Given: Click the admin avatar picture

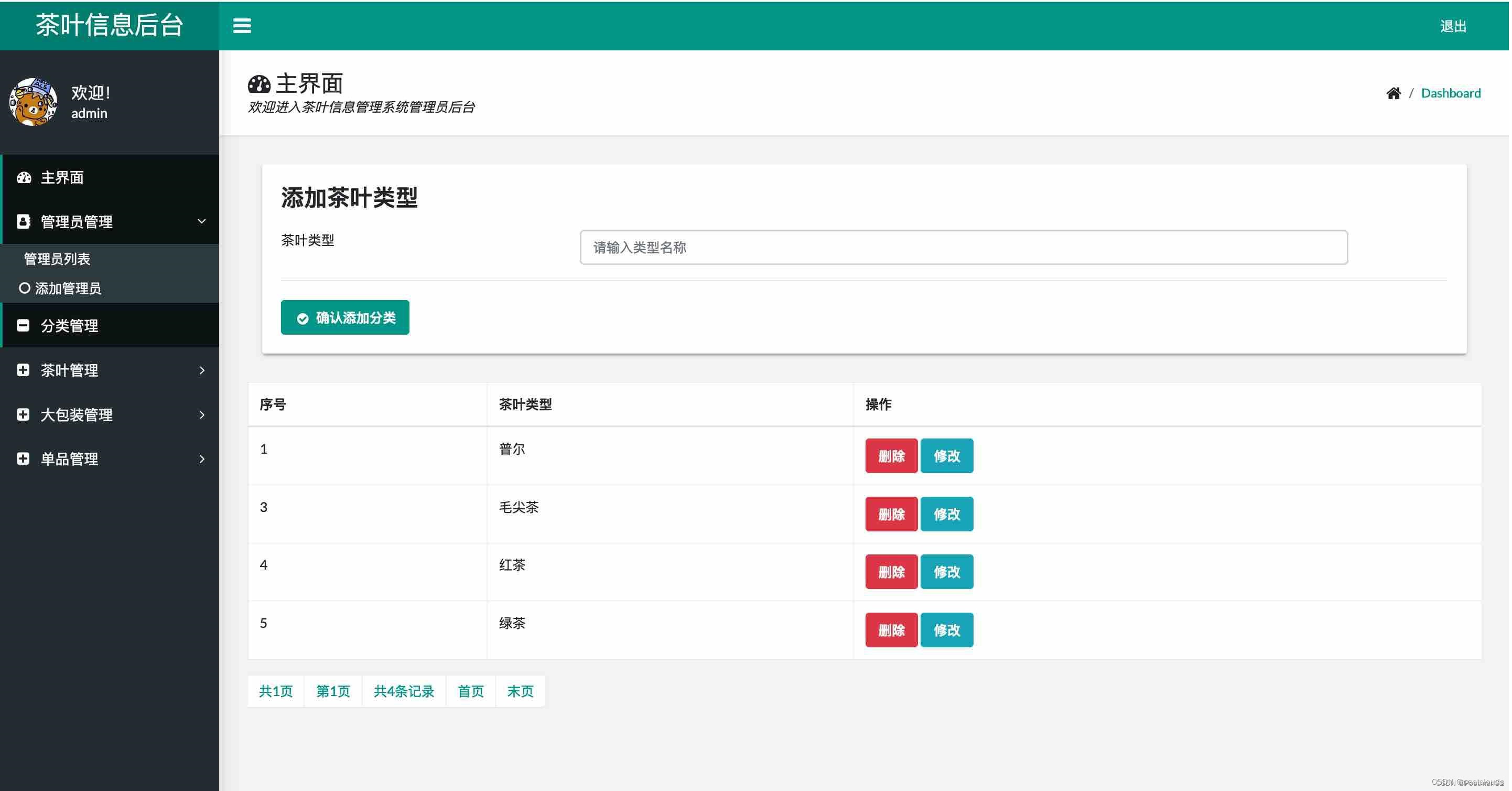Looking at the screenshot, I should click(x=34, y=102).
